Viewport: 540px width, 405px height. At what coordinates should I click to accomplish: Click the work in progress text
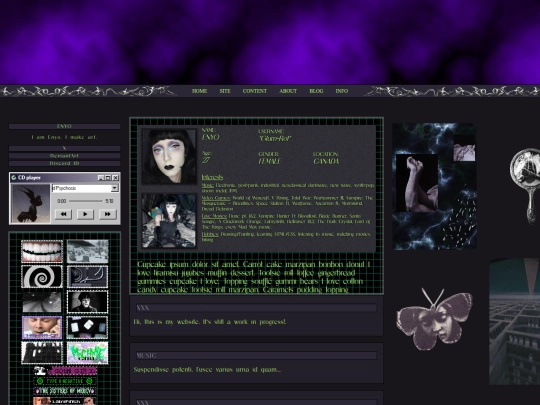coord(210,322)
